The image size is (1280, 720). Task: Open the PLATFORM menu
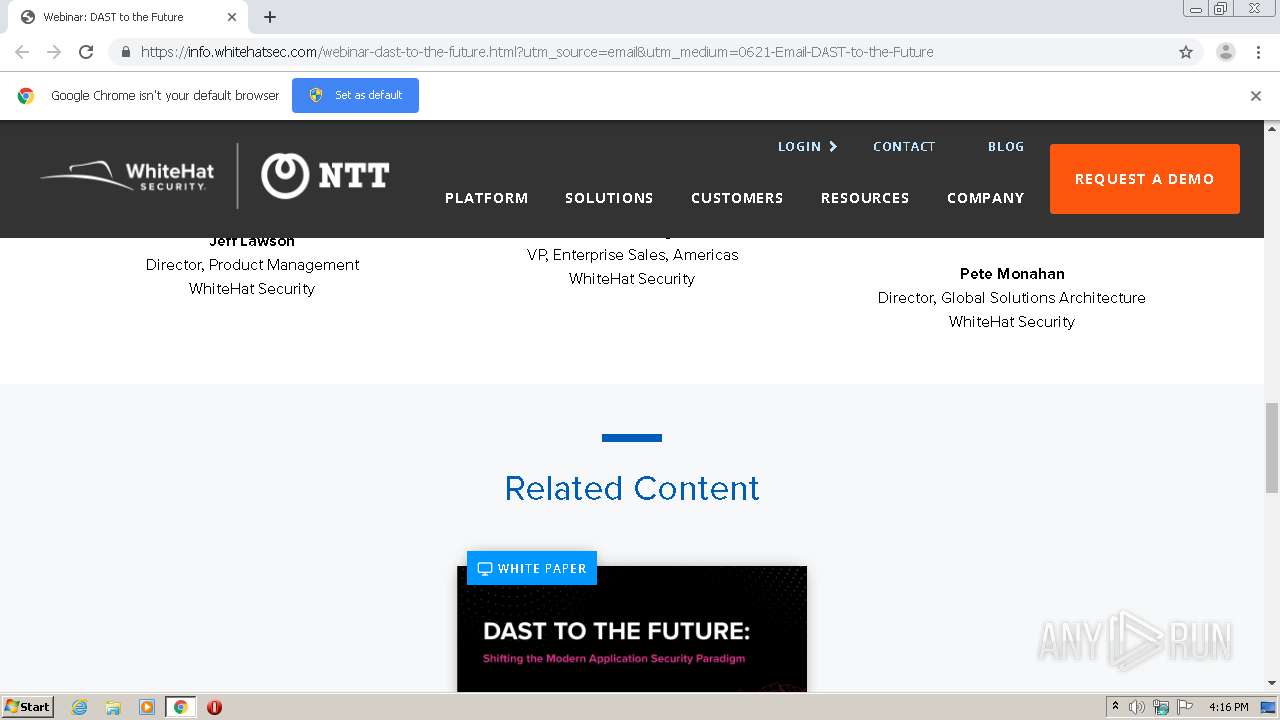point(486,198)
